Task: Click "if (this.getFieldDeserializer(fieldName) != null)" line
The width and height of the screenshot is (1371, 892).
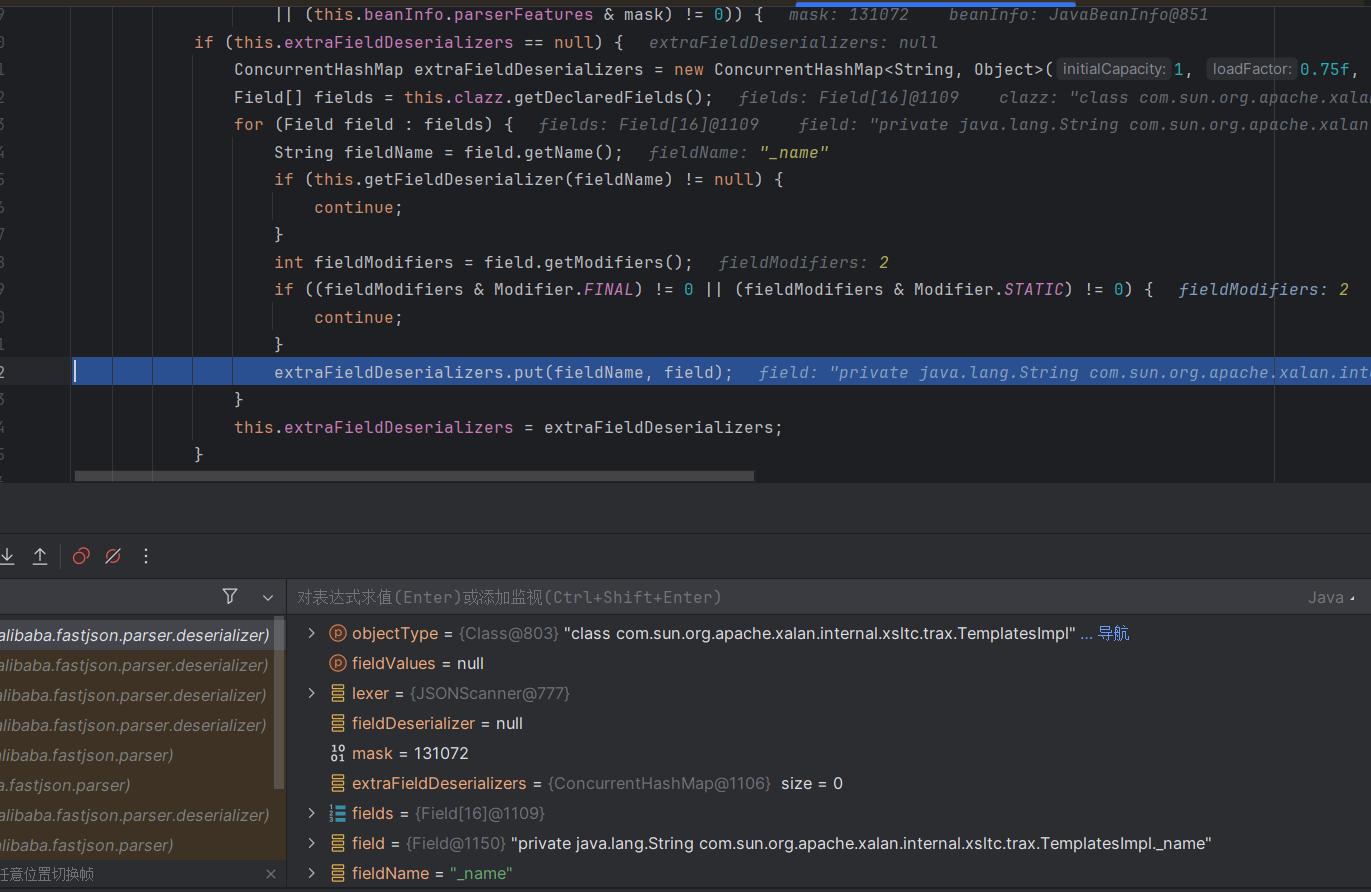Action: tap(528, 179)
